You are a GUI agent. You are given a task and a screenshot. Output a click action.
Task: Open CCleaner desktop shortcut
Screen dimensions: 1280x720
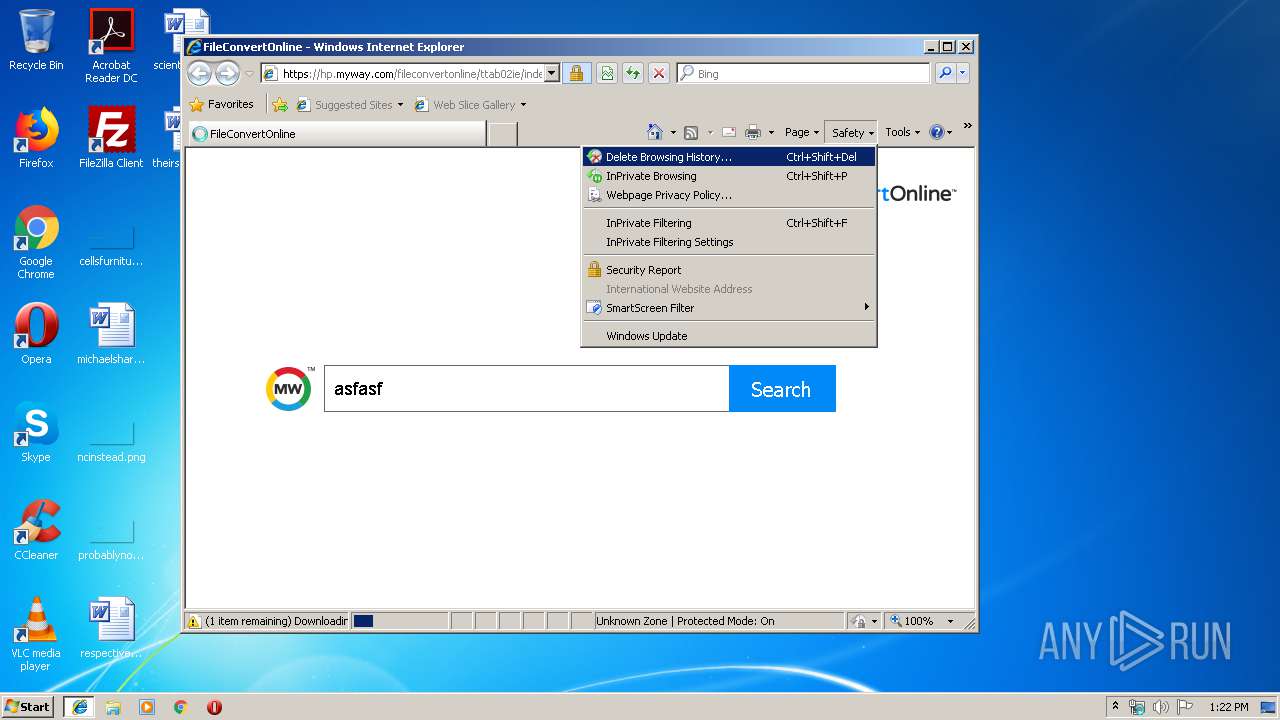tap(36, 530)
